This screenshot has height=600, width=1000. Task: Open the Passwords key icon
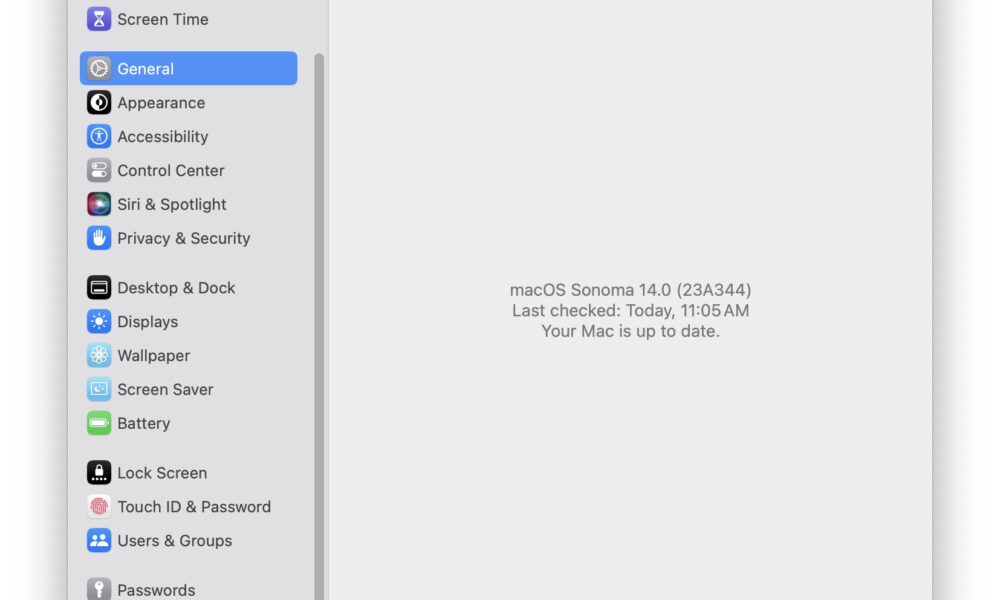(x=99, y=589)
